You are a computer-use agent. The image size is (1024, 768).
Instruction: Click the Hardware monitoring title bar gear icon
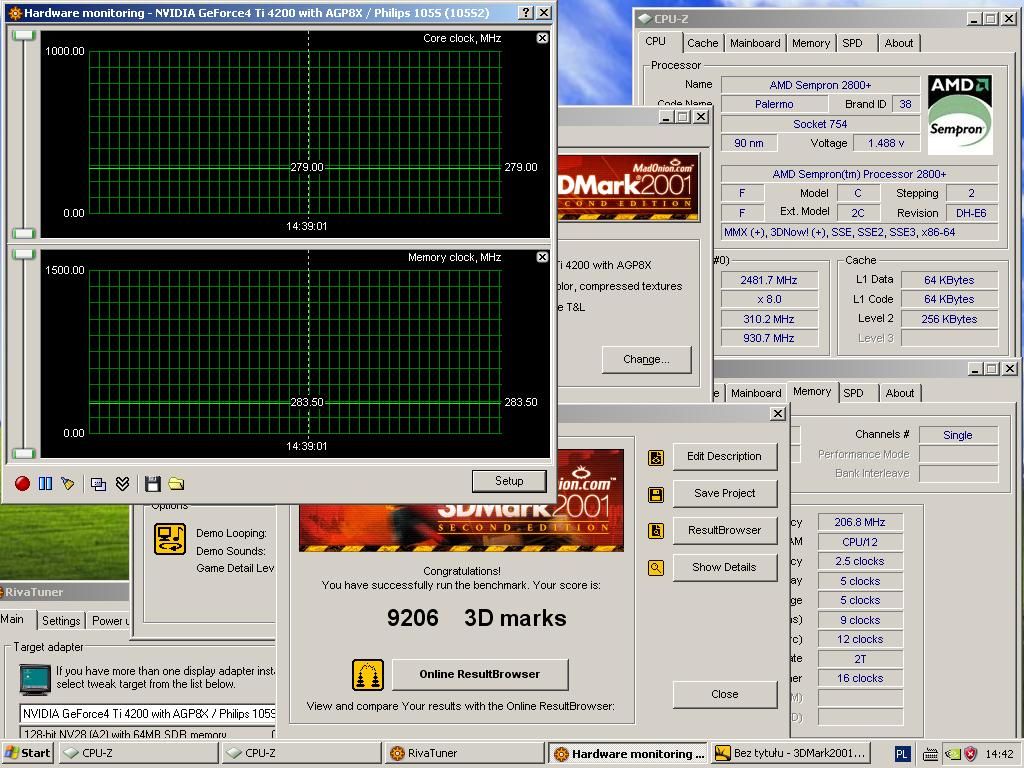pos(14,12)
